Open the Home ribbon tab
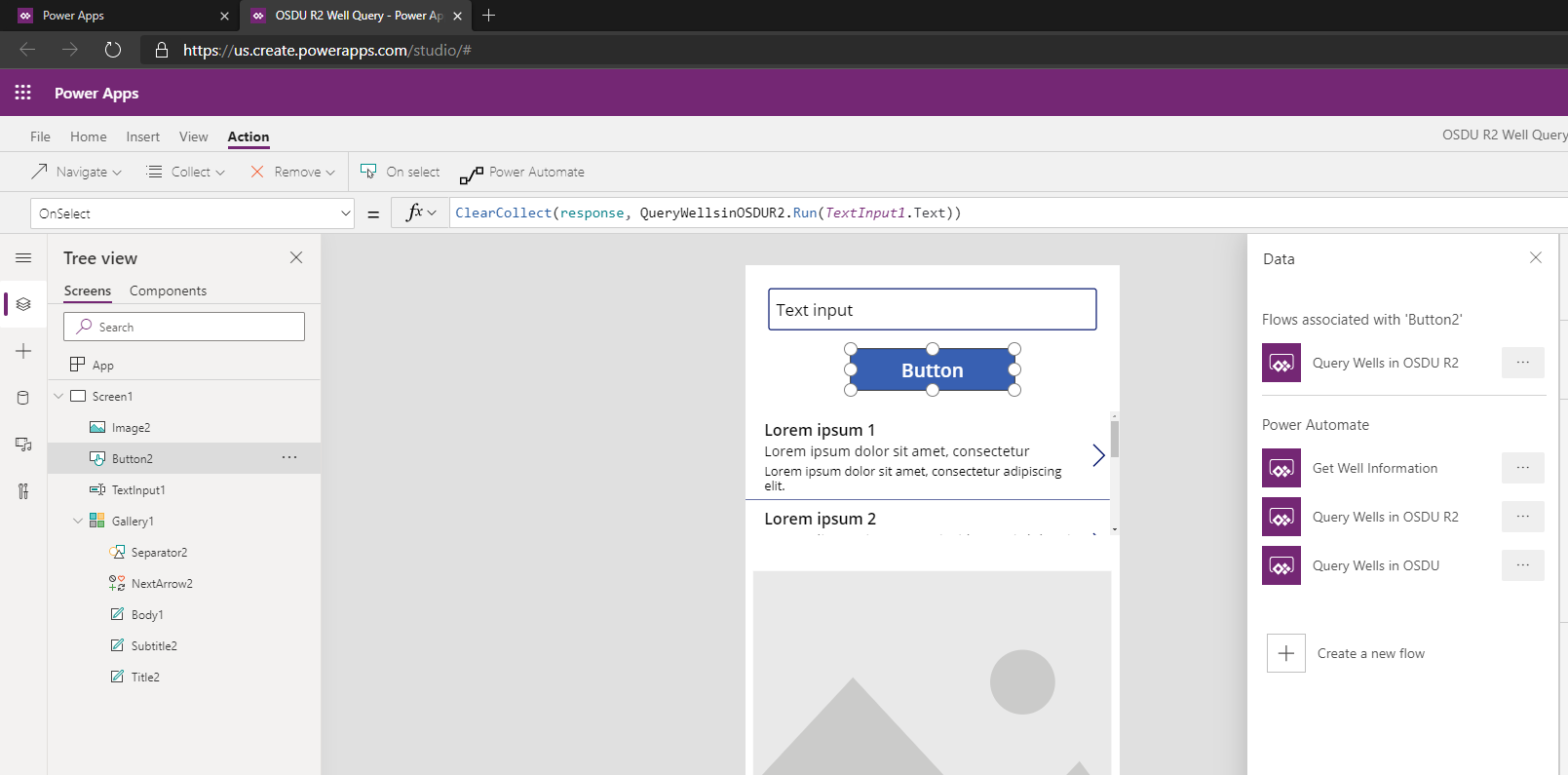Screen dimensions: 1568x775 [x=89, y=136]
